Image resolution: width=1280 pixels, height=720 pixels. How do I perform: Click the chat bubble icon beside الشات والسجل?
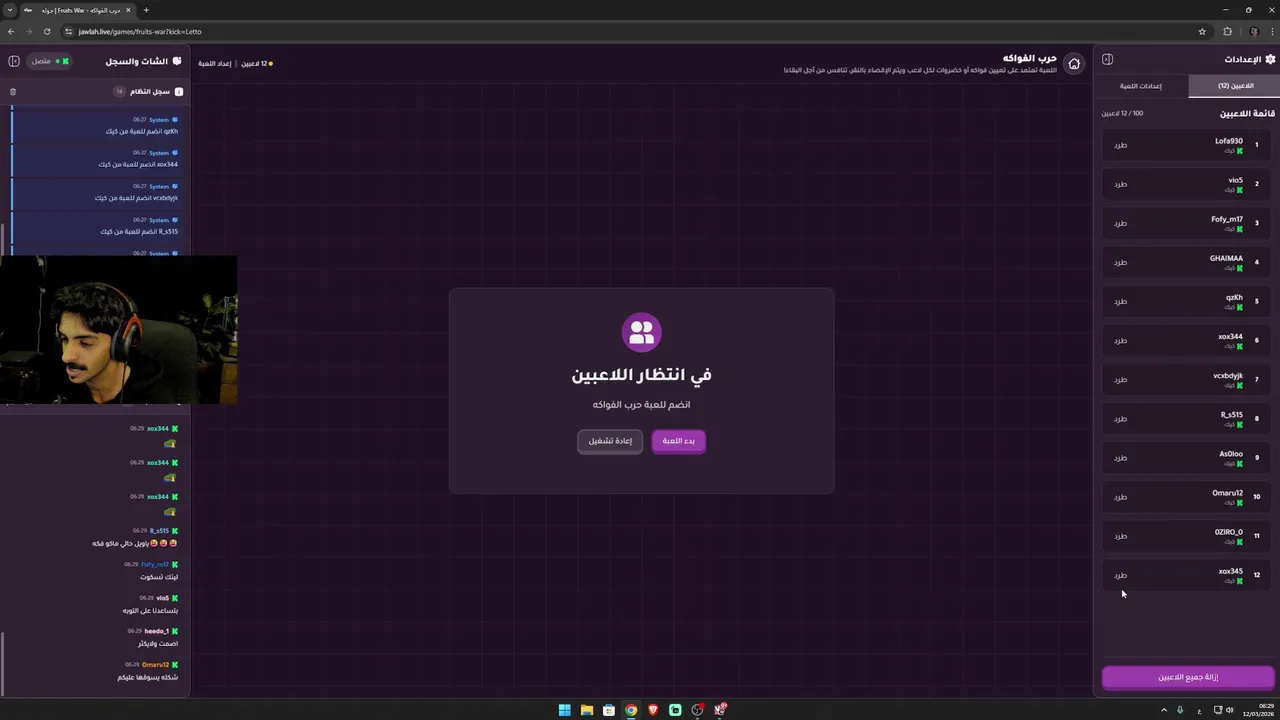pyautogui.click(x=177, y=61)
